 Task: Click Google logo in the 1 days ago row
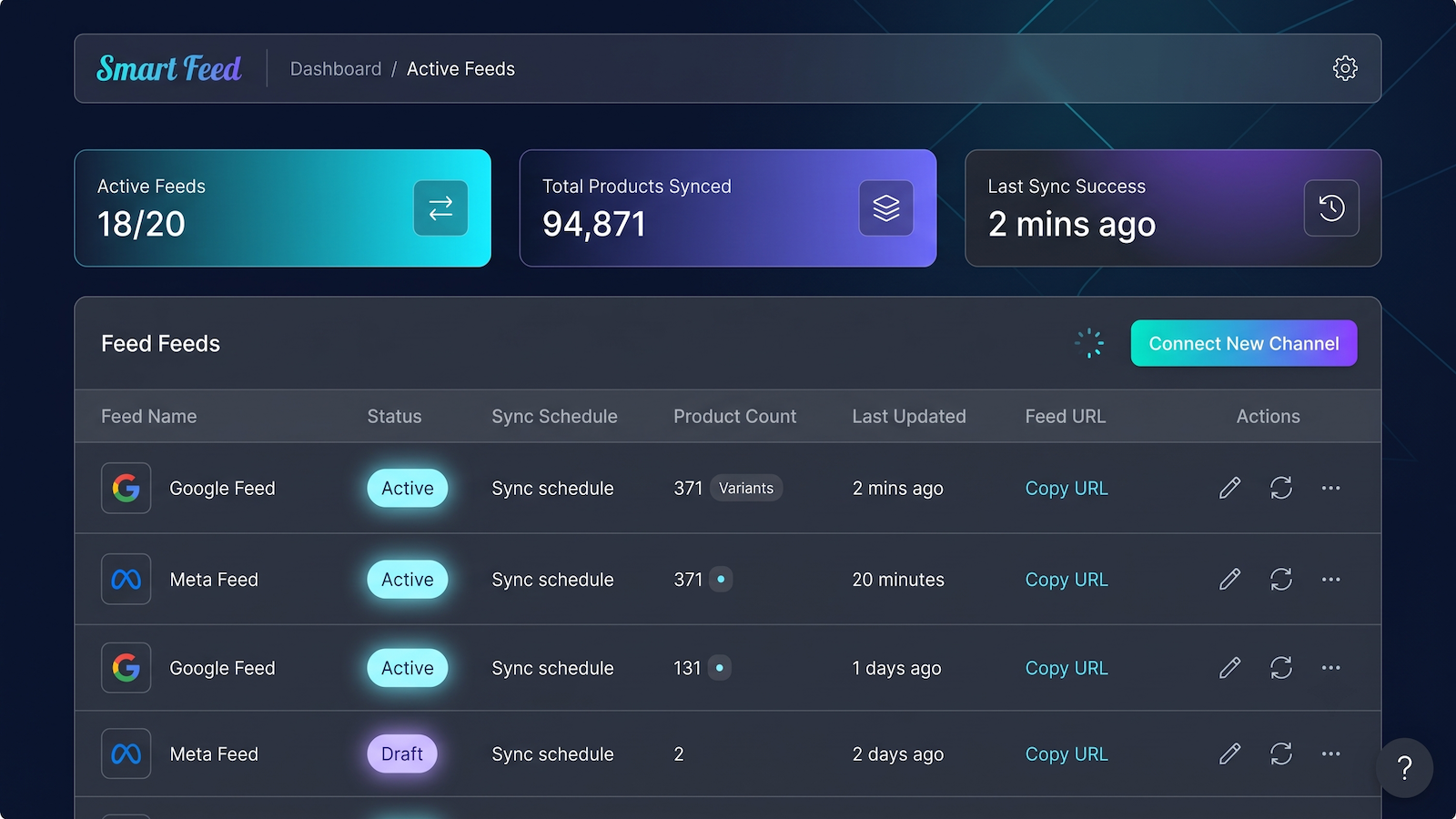[x=126, y=668]
